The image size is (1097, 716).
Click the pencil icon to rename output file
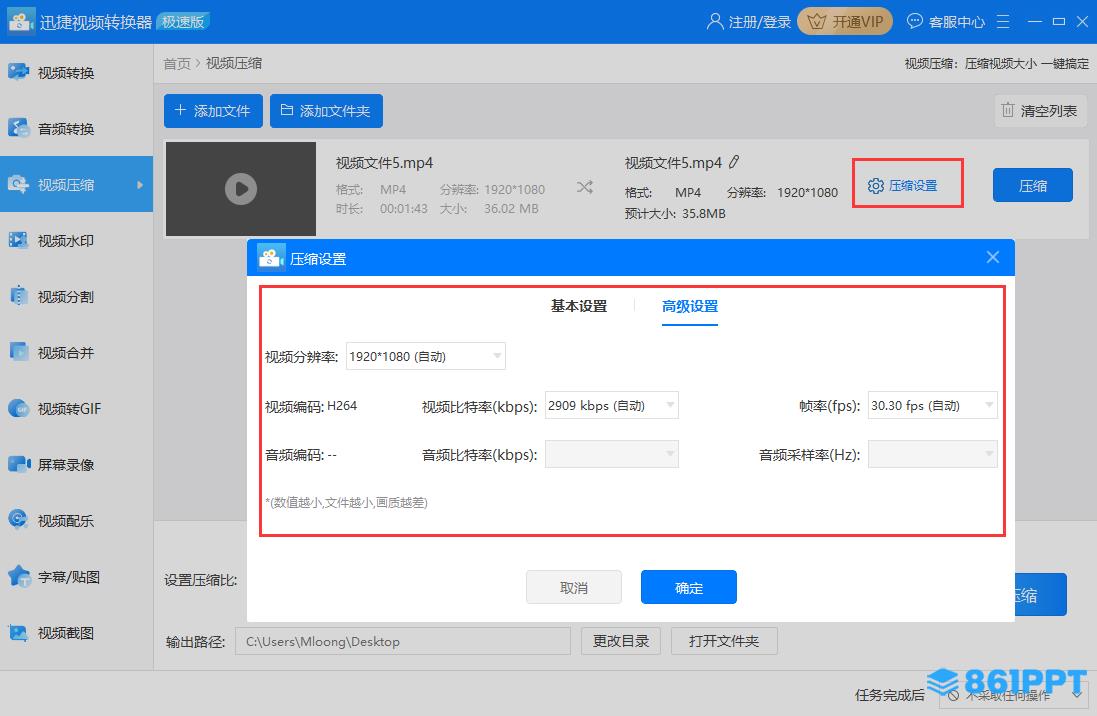(734, 162)
